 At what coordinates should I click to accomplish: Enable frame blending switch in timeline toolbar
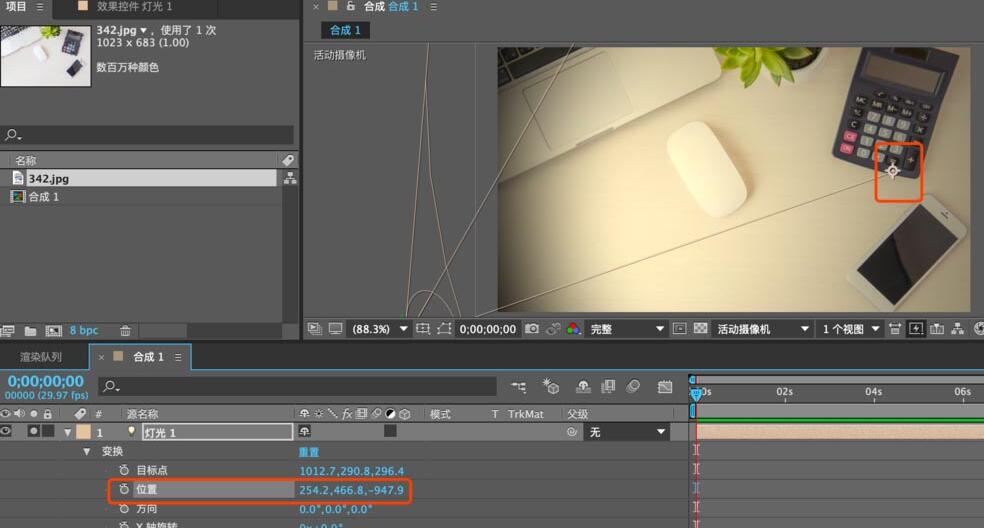[608, 387]
